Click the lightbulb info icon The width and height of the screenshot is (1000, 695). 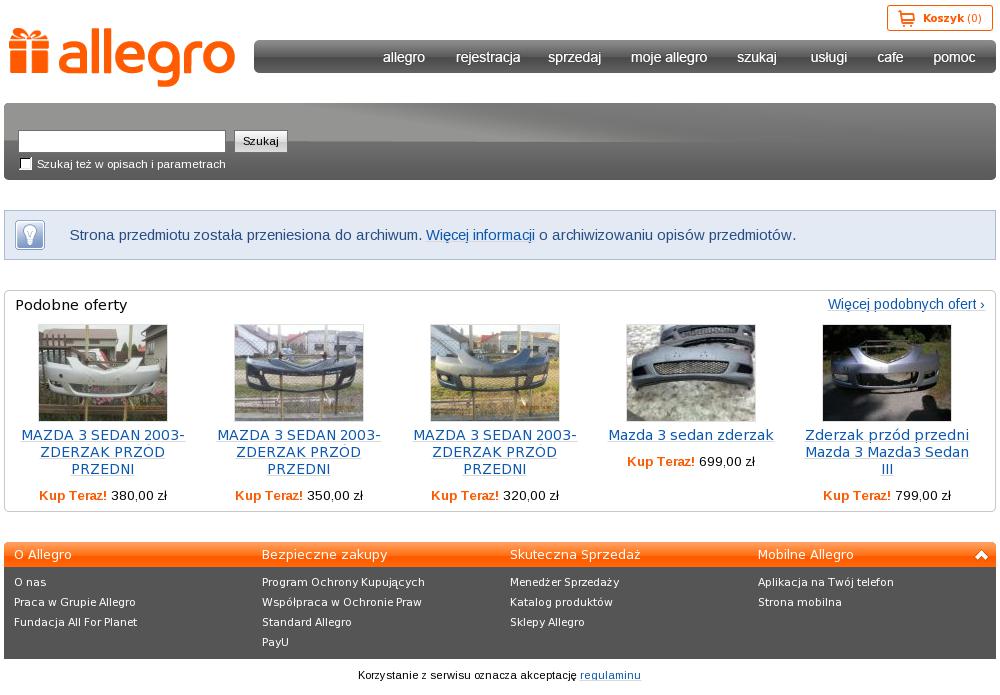tap(30, 235)
